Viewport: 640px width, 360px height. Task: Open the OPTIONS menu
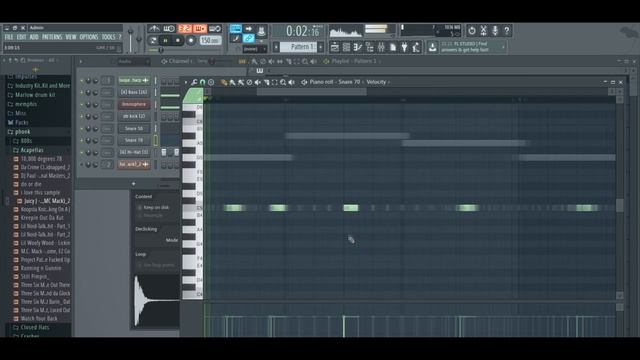click(89, 37)
